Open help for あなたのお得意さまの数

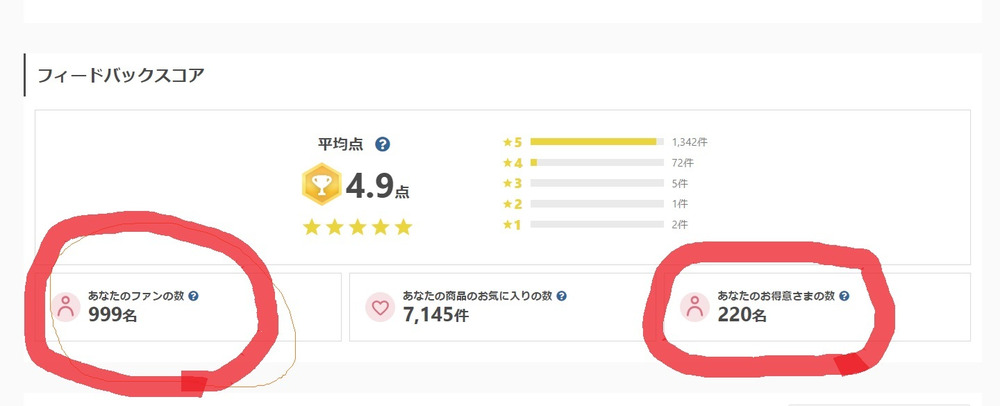[845, 297]
